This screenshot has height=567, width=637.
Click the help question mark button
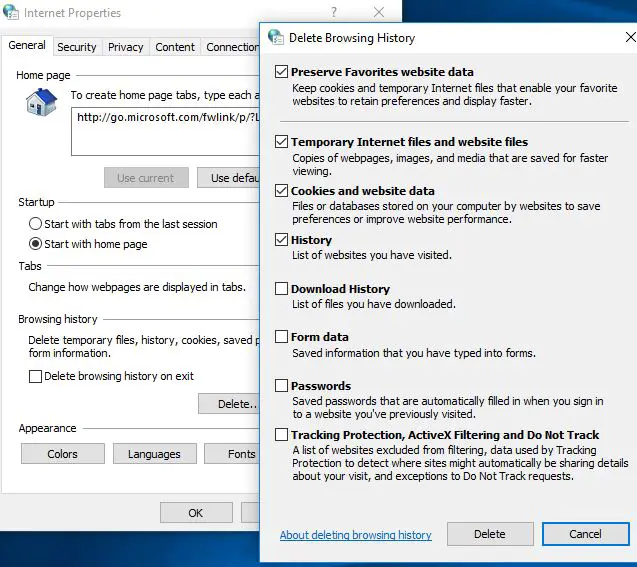(x=333, y=13)
